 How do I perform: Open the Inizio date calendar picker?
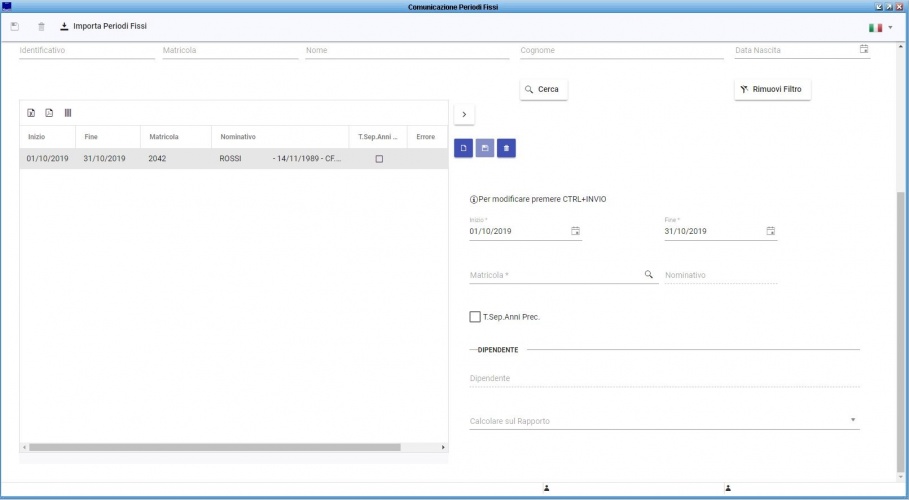575,231
